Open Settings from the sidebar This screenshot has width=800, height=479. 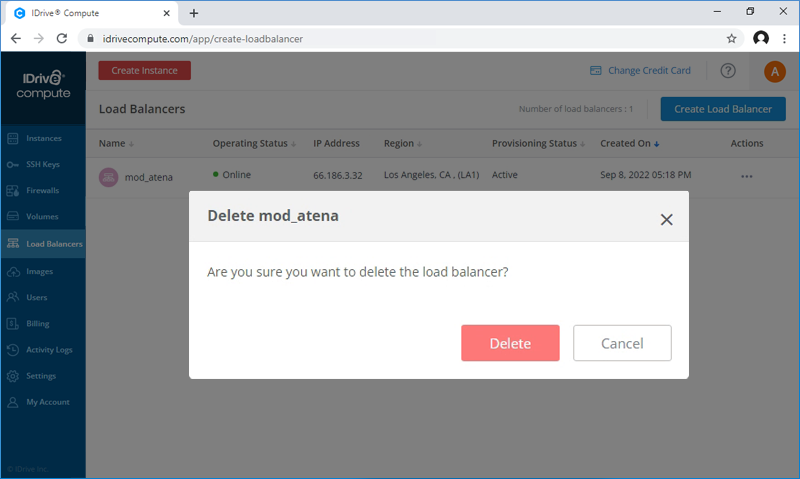pyautogui.click(x=41, y=376)
